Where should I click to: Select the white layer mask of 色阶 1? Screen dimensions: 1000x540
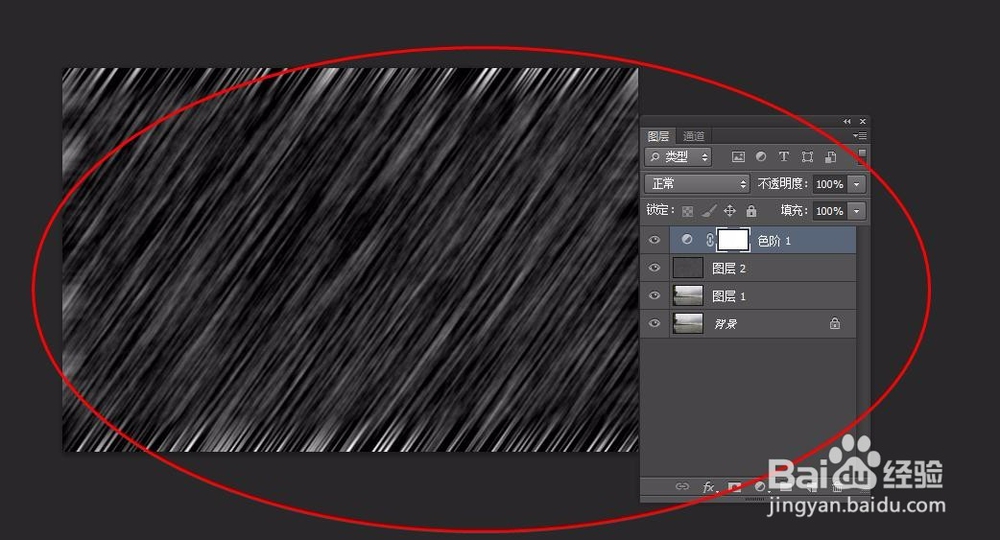733,240
